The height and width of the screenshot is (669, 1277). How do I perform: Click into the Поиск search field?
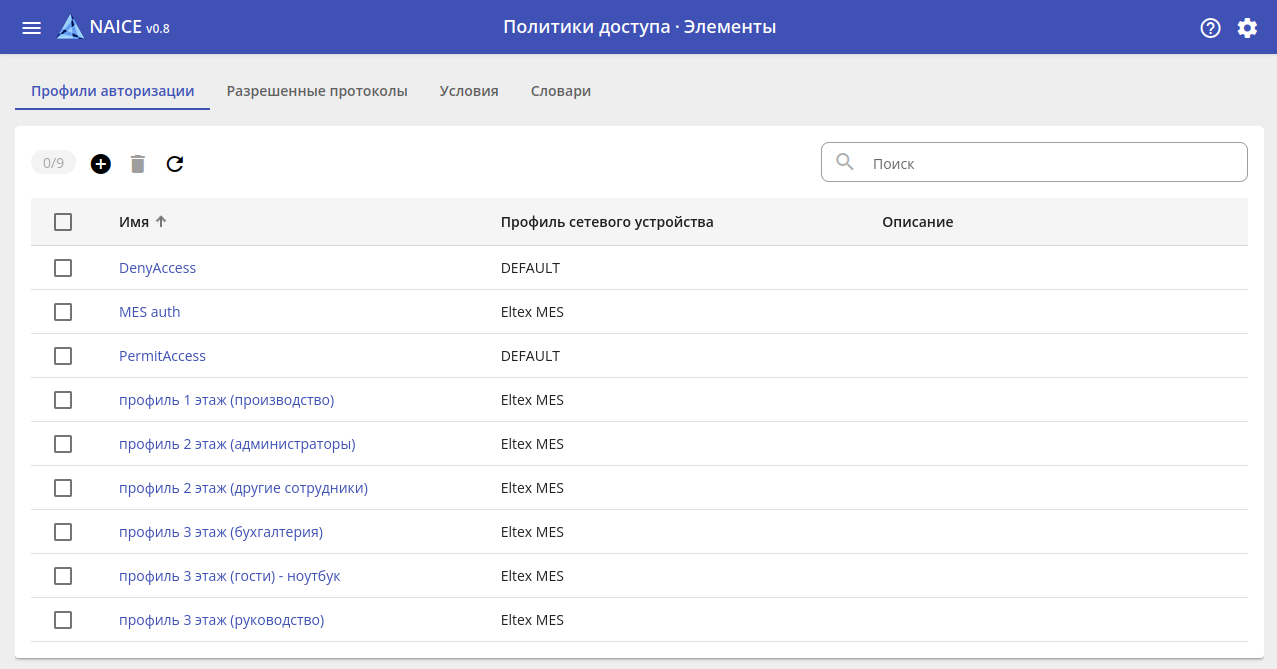[1050, 163]
